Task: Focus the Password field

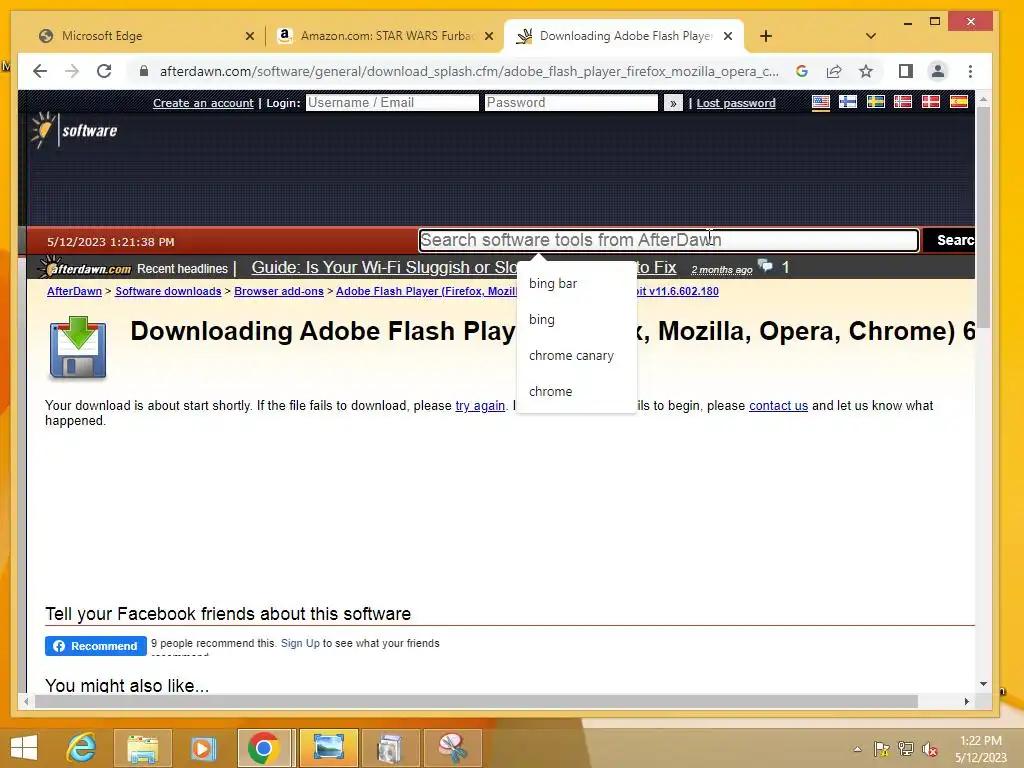Action: click(571, 103)
